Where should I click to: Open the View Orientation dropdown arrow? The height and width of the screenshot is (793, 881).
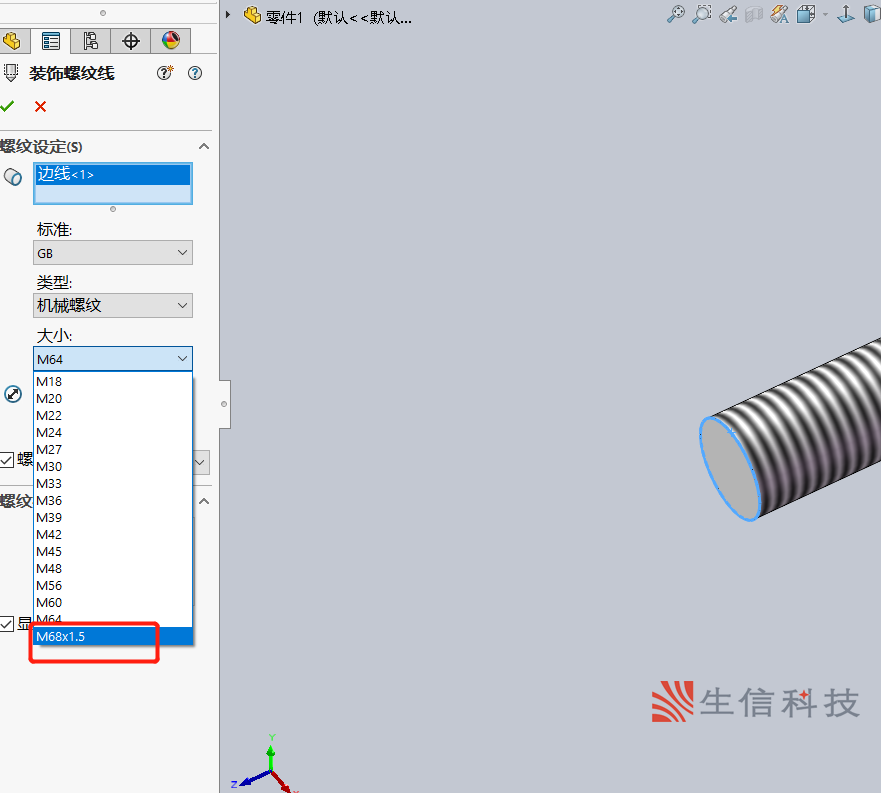pyautogui.click(x=825, y=15)
